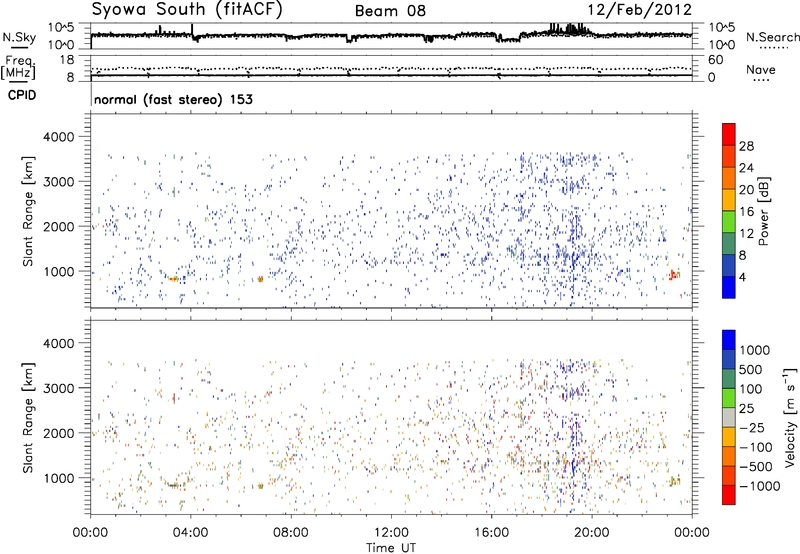Click the '28' label on power color bar

click(746, 146)
